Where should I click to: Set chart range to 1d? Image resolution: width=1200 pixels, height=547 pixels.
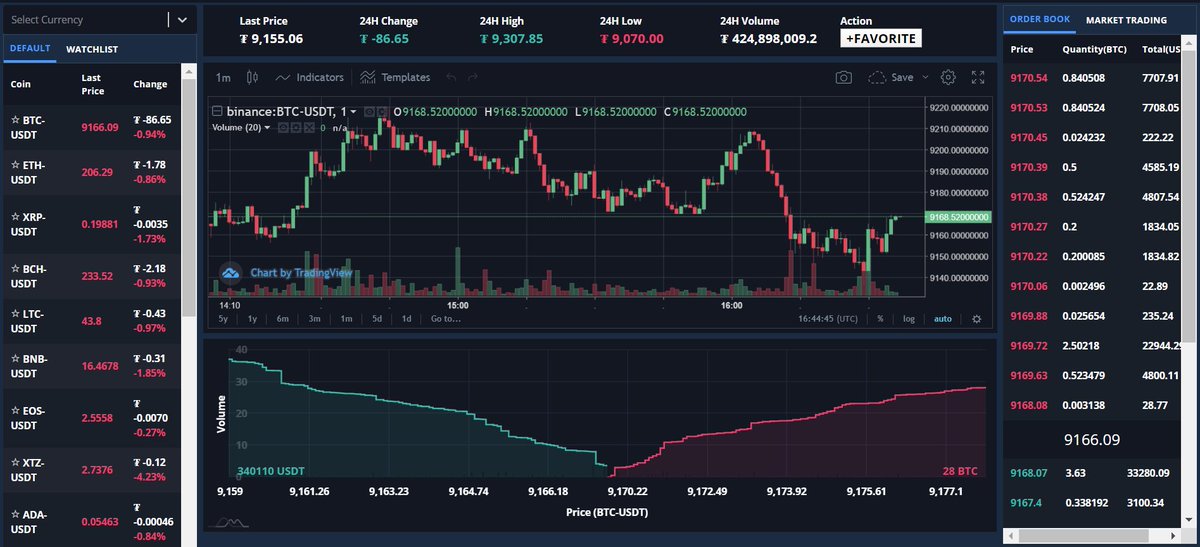(407, 319)
